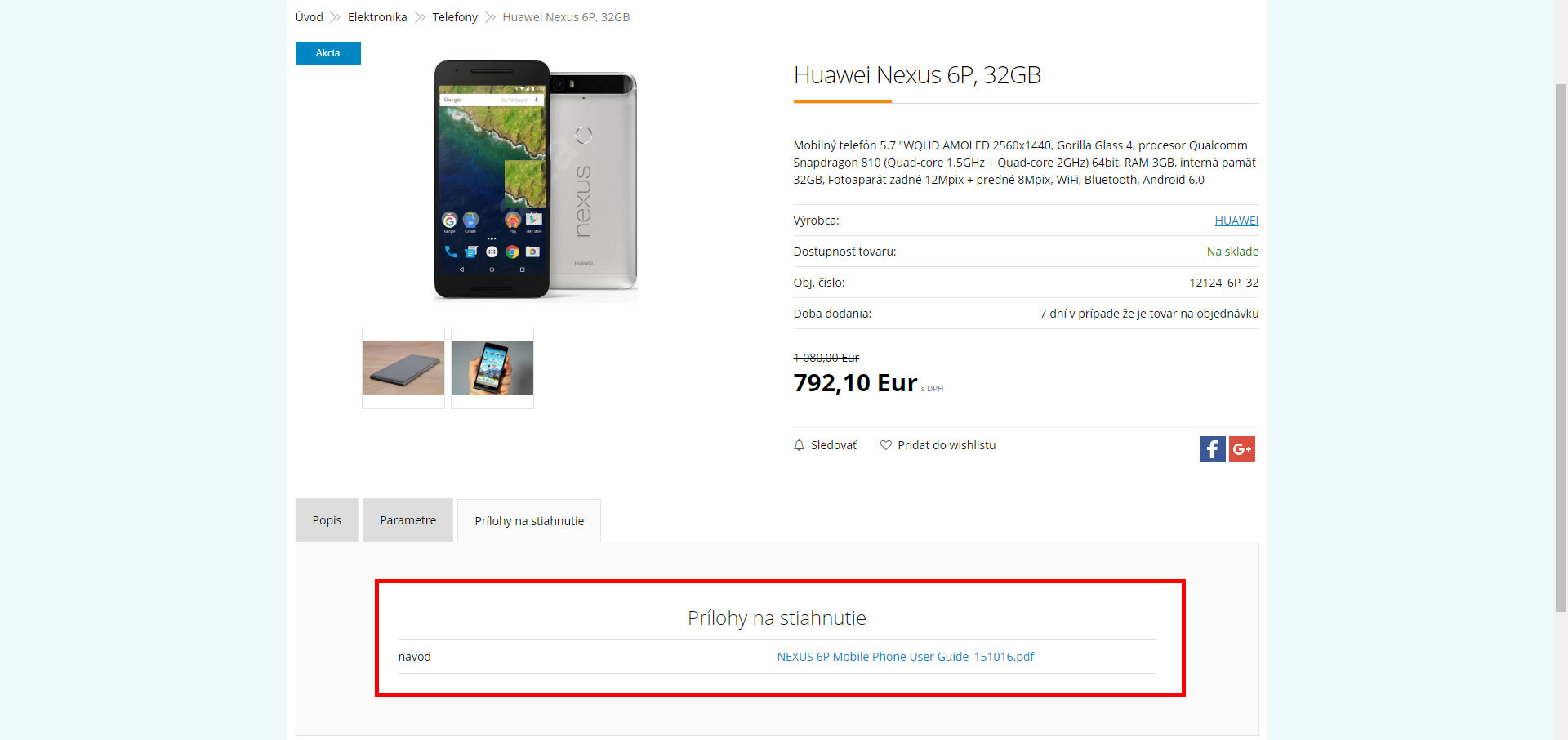Click the breadcrumb chevron after Telefony
1568x740 pixels.
490,17
